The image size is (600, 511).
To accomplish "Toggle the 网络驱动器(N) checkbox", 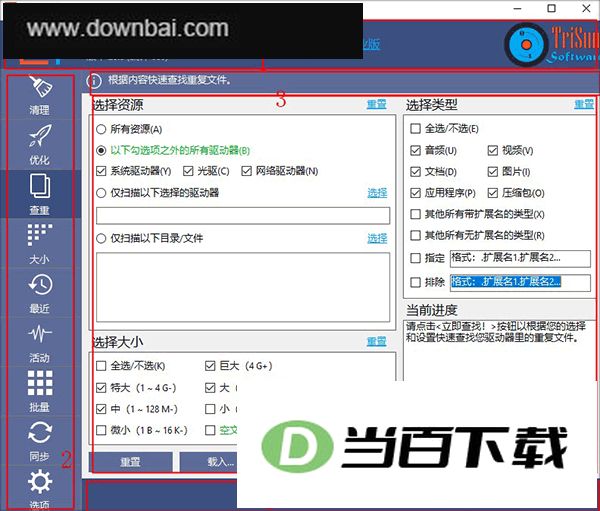I will (x=246, y=171).
